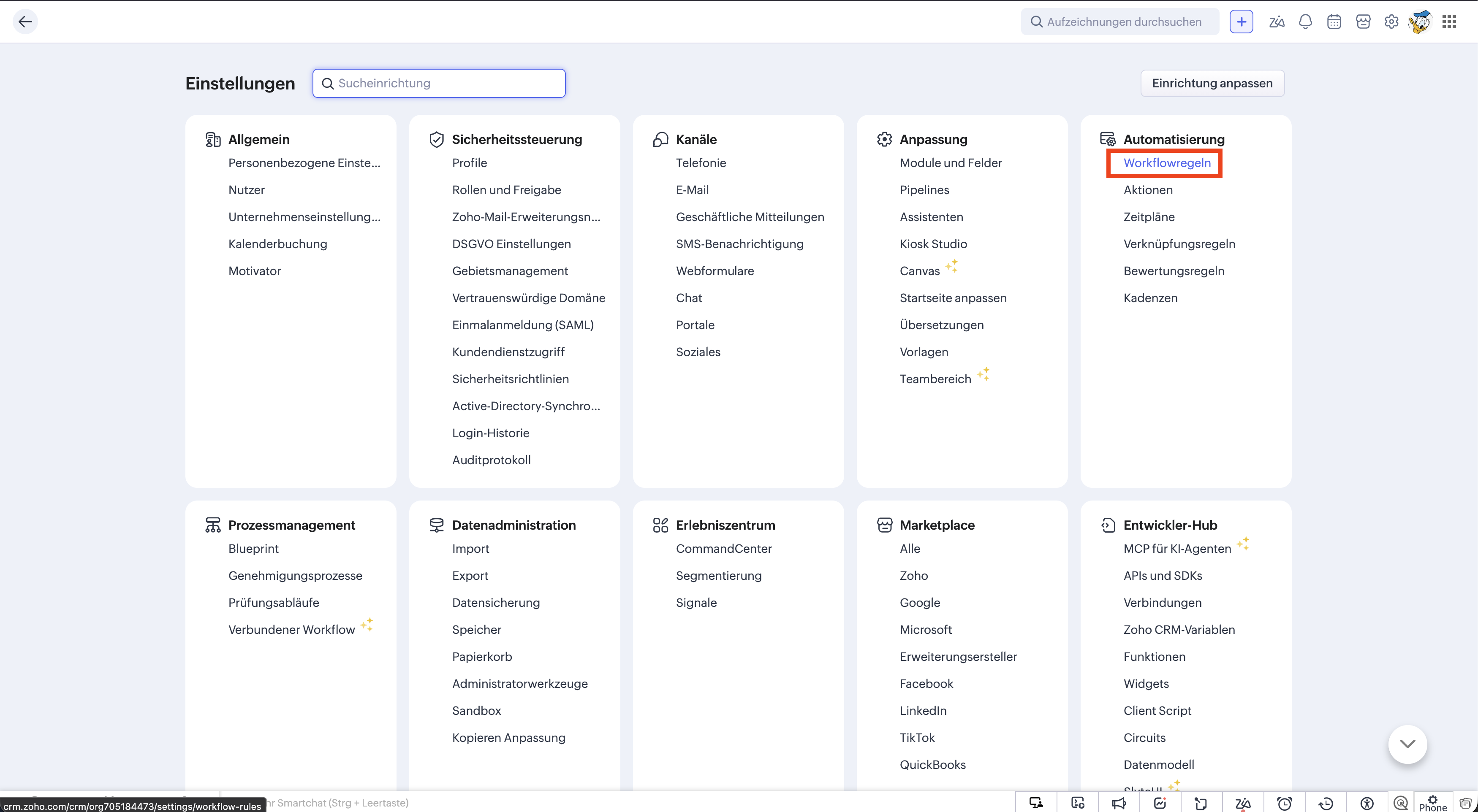1478x812 pixels.
Task: Click the Einrichtung anpassen button
Action: pyautogui.click(x=1212, y=83)
